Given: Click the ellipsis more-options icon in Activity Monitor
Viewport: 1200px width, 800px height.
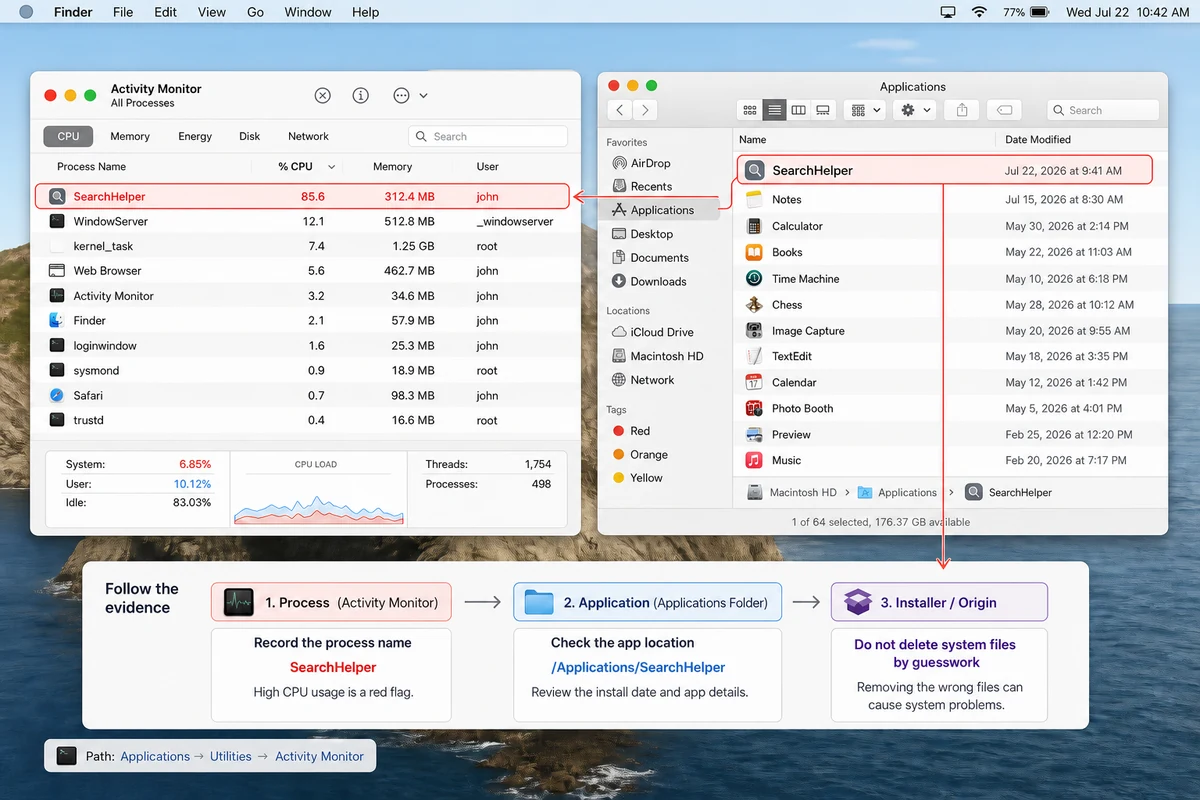Looking at the screenshot, I should pos(401,96).
